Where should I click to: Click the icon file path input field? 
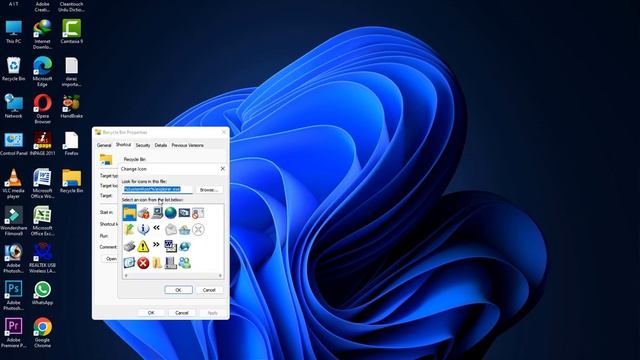point(158,189)
